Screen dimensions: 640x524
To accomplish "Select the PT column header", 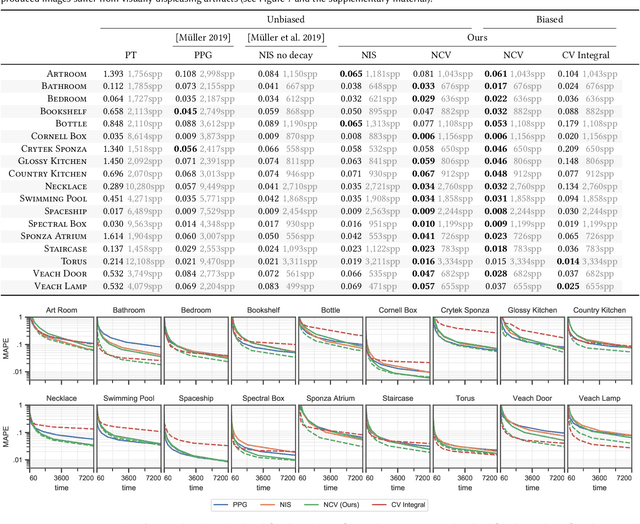I will (x=131, y=55).
